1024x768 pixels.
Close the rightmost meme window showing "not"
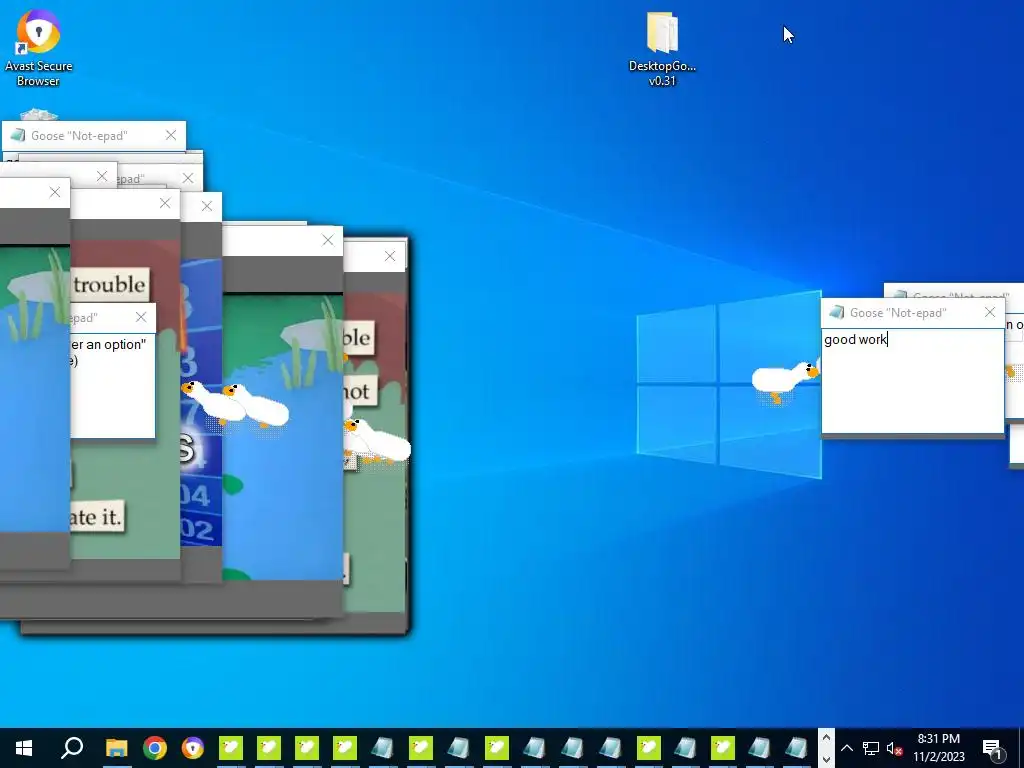click(x=390, y=256)
